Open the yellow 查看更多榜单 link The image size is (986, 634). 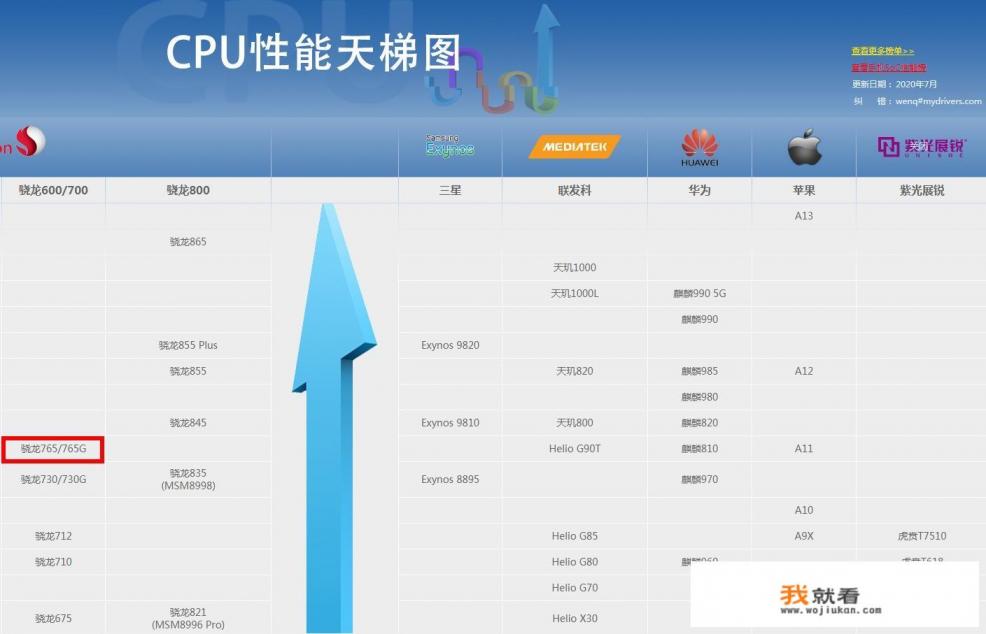[x=882, y=51]
